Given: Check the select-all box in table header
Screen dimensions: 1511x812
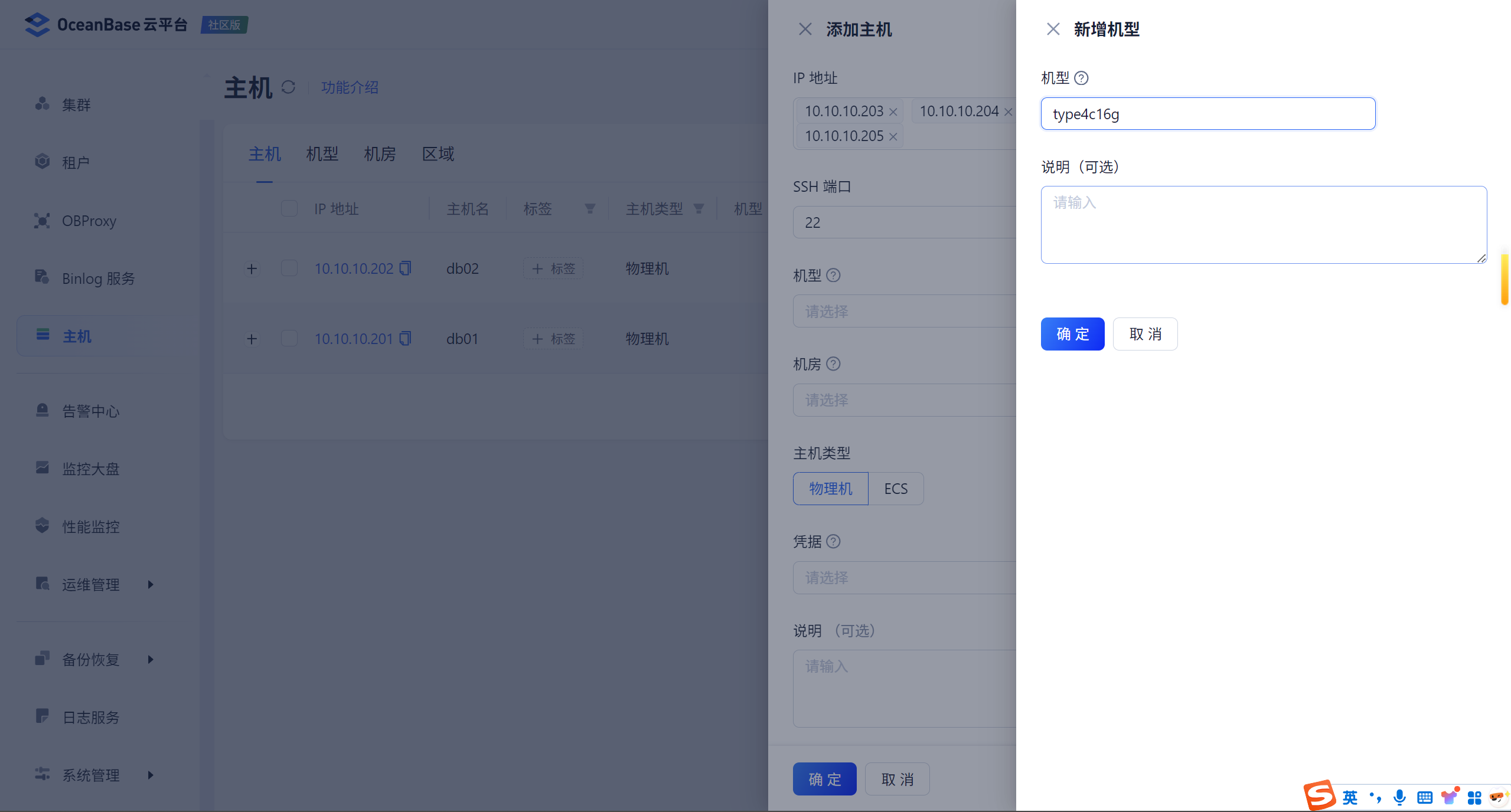Looking at the screenshot, I should 289,209.
